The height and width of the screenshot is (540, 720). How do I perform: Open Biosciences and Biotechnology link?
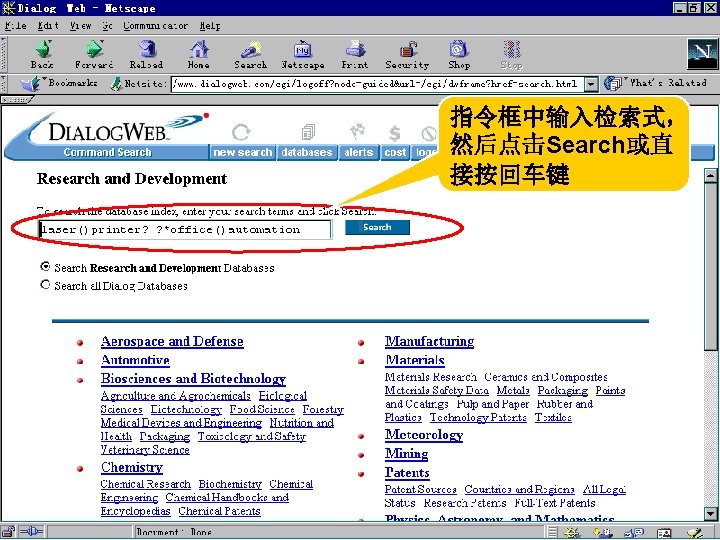193,379
